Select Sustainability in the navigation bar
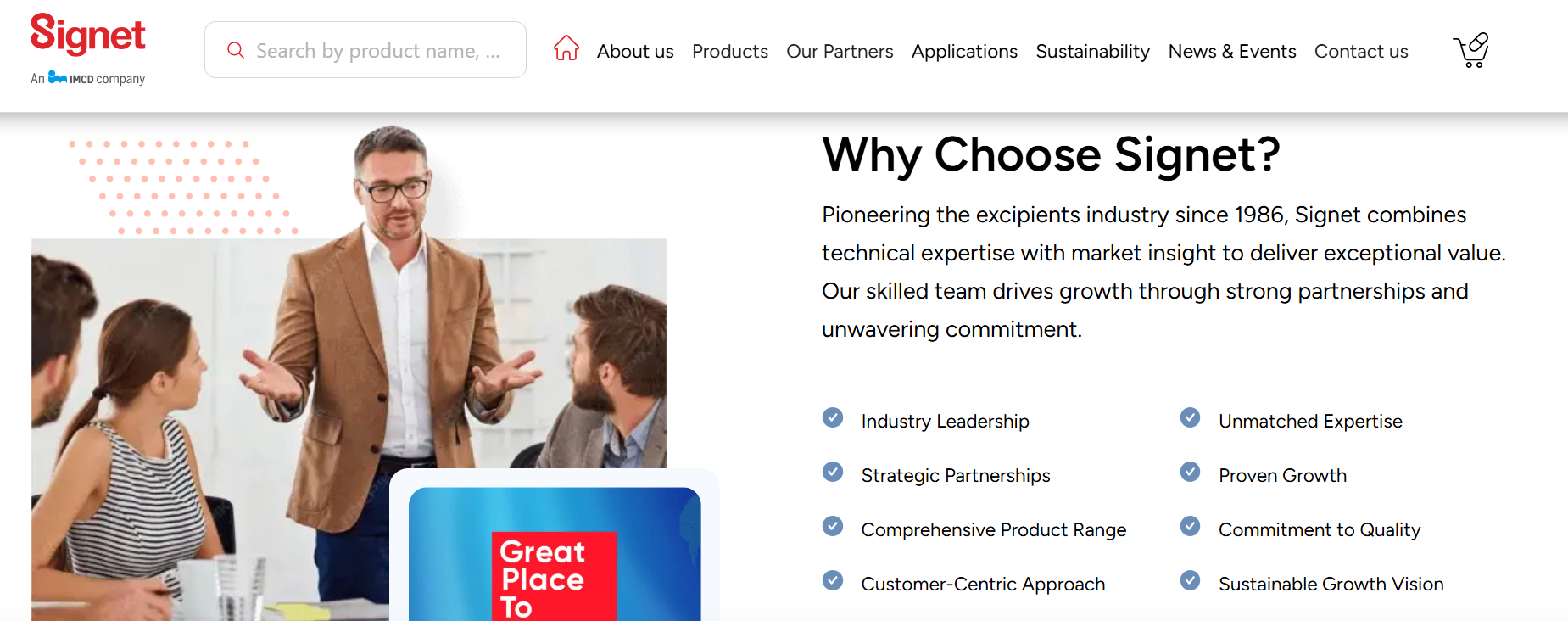This screenshot has height=621, width=1568. 1092,52
